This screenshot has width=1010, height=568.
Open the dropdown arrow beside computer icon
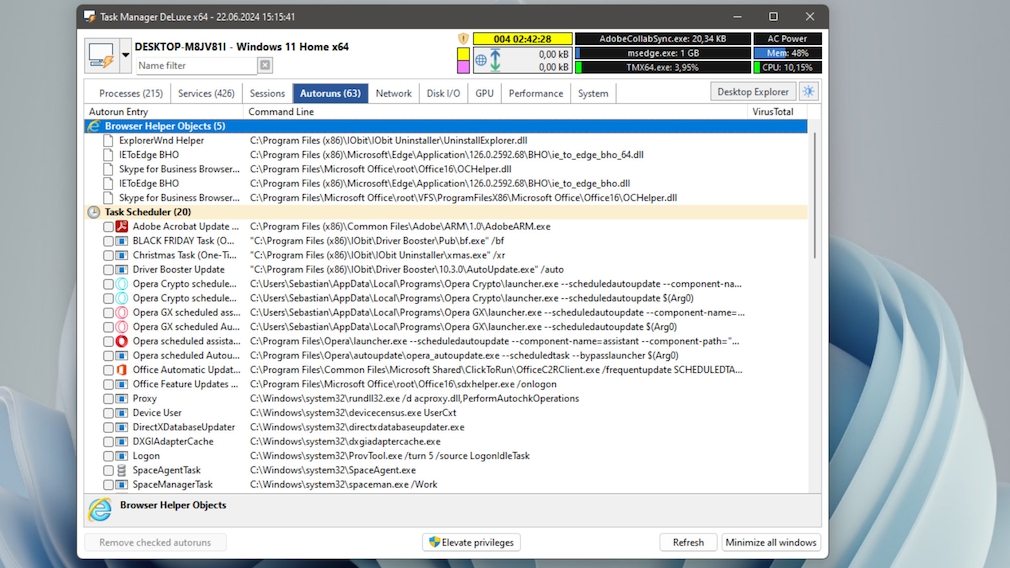(x=125, y=56)
